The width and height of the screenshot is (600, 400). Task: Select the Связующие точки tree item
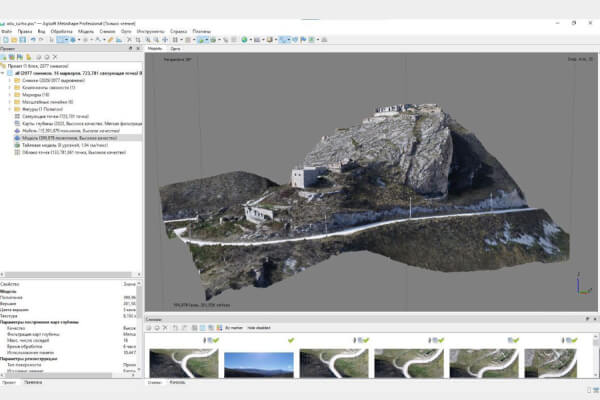[x=51, y=116]
